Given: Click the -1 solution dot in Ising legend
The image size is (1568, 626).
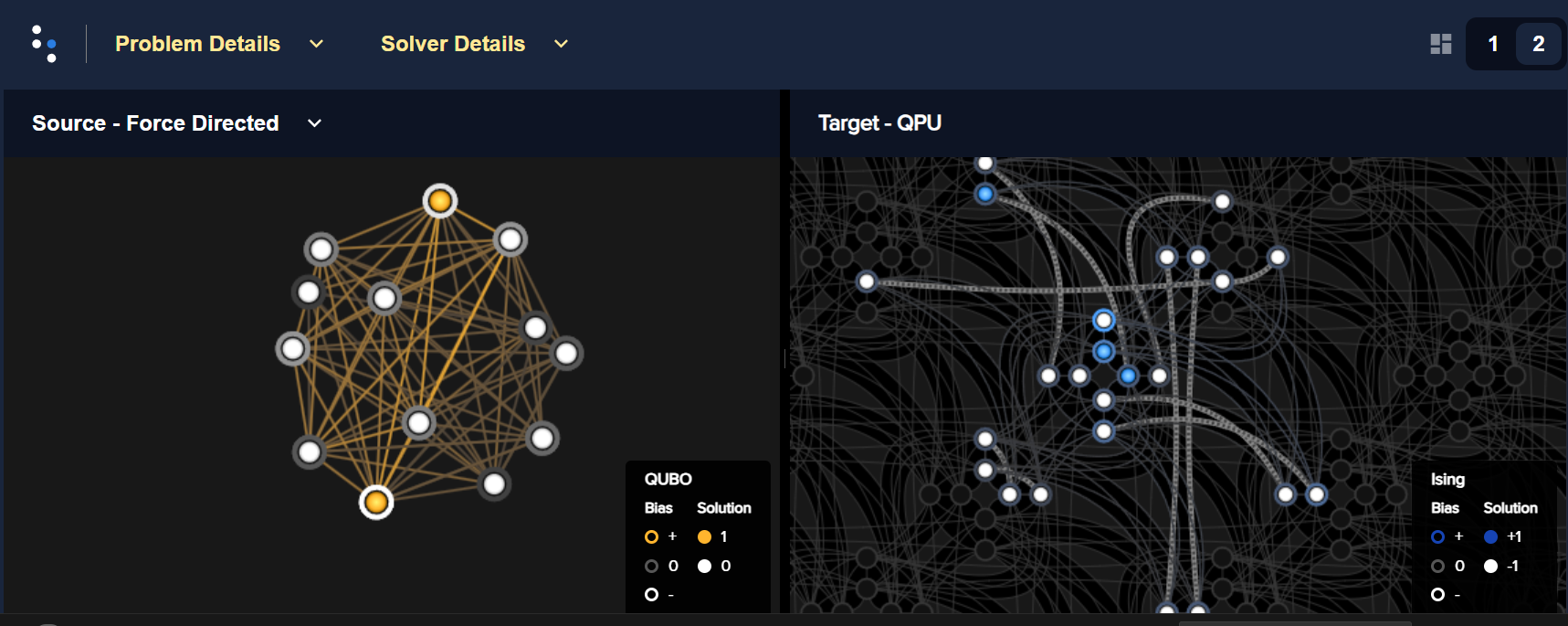Looking at the screenshot, I should click(1490, 567).
